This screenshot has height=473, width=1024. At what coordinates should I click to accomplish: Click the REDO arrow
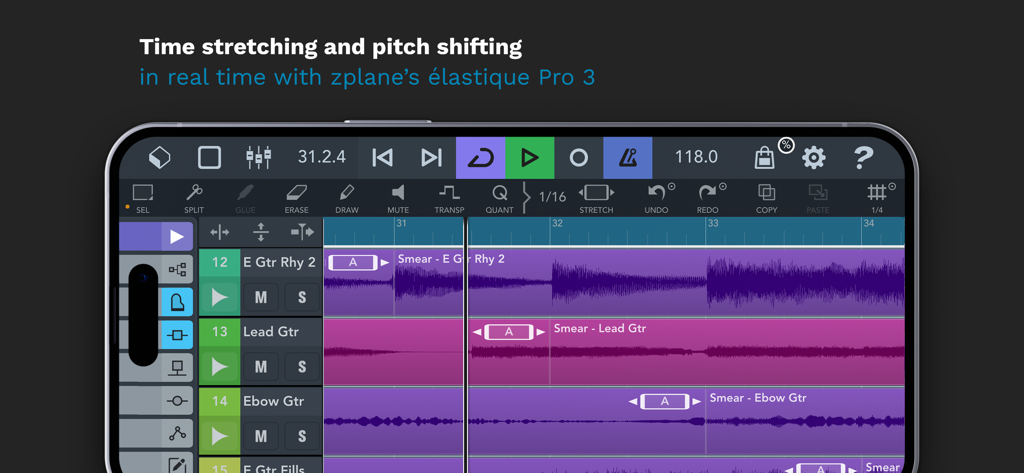(707, 199)
